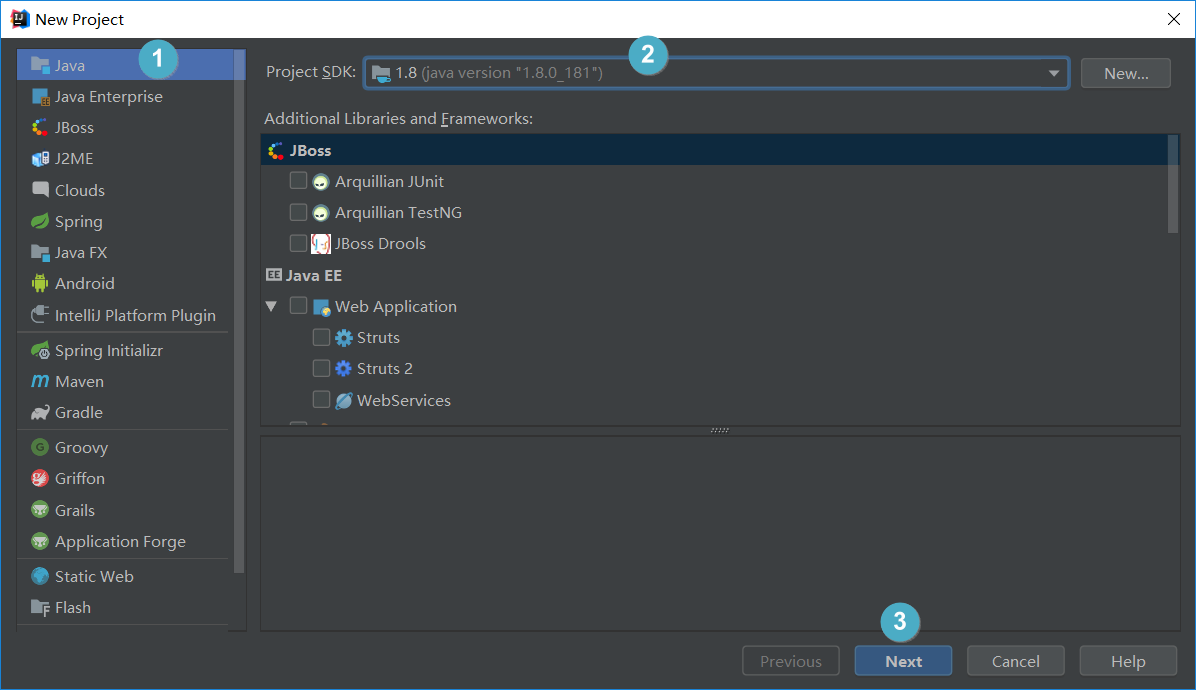The image size is (1196, 690).
Task: Check the Web Application checkbox
Action: pyautogui.click(x=298, y=306)
